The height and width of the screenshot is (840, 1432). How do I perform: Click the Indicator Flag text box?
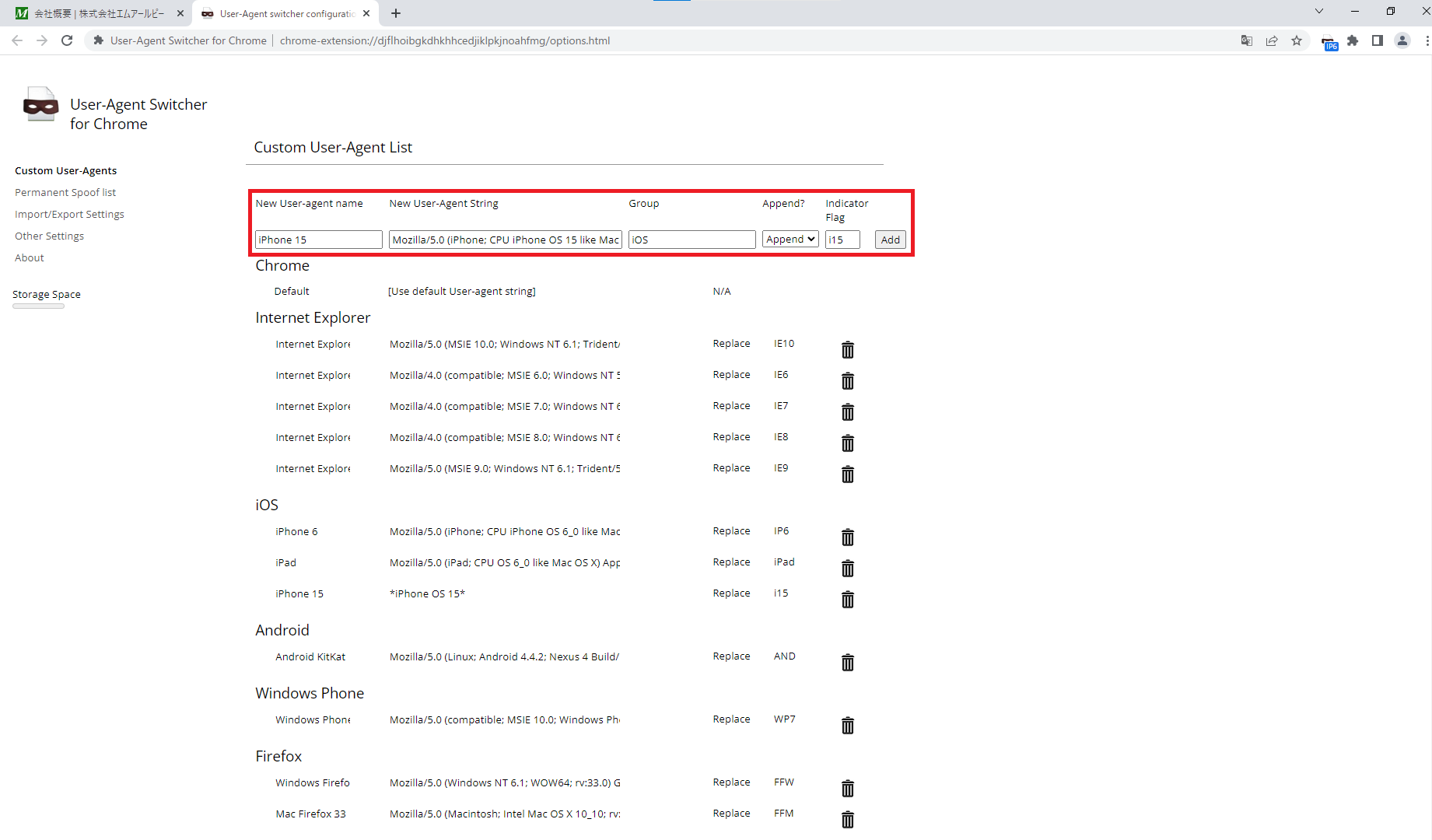click(842, 240)
